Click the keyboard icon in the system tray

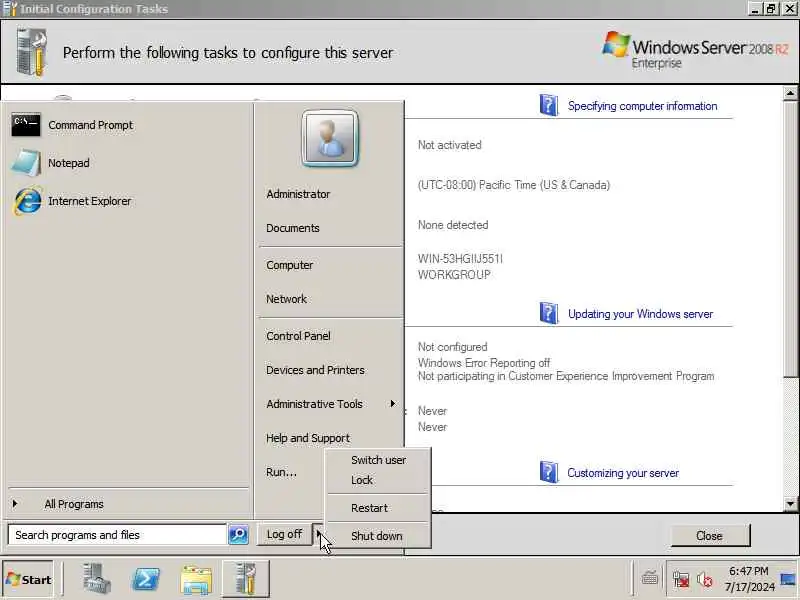pyautogui.click(x=649, y=579)
